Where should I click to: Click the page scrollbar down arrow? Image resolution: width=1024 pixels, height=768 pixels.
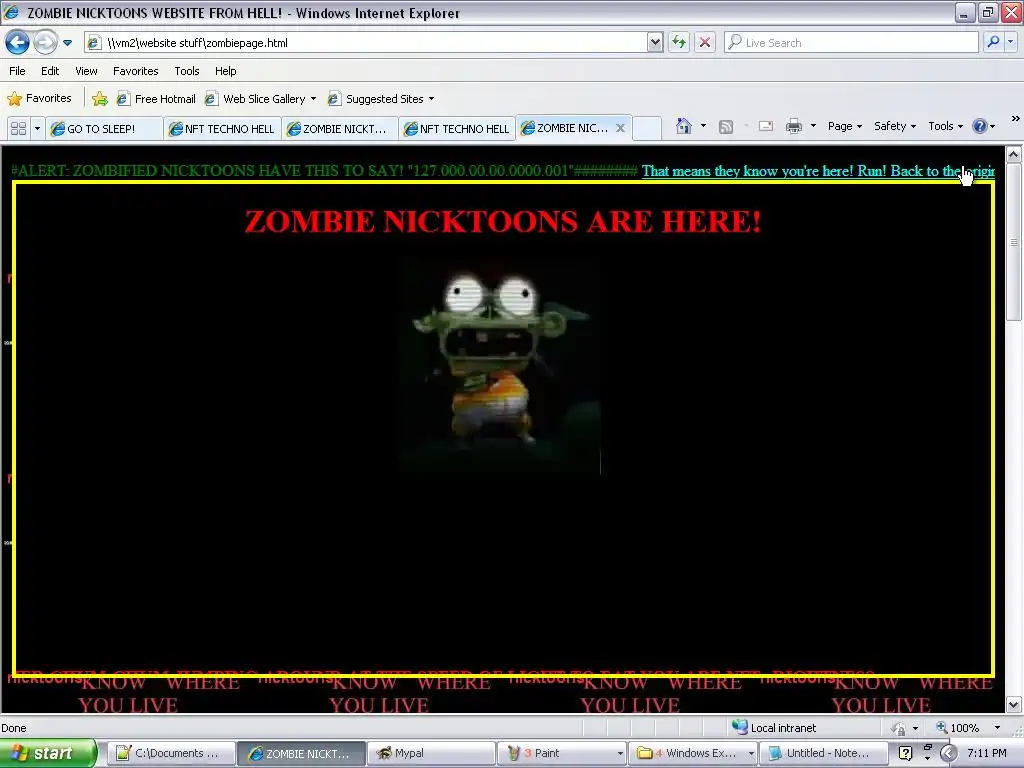tap(1014, 704)
